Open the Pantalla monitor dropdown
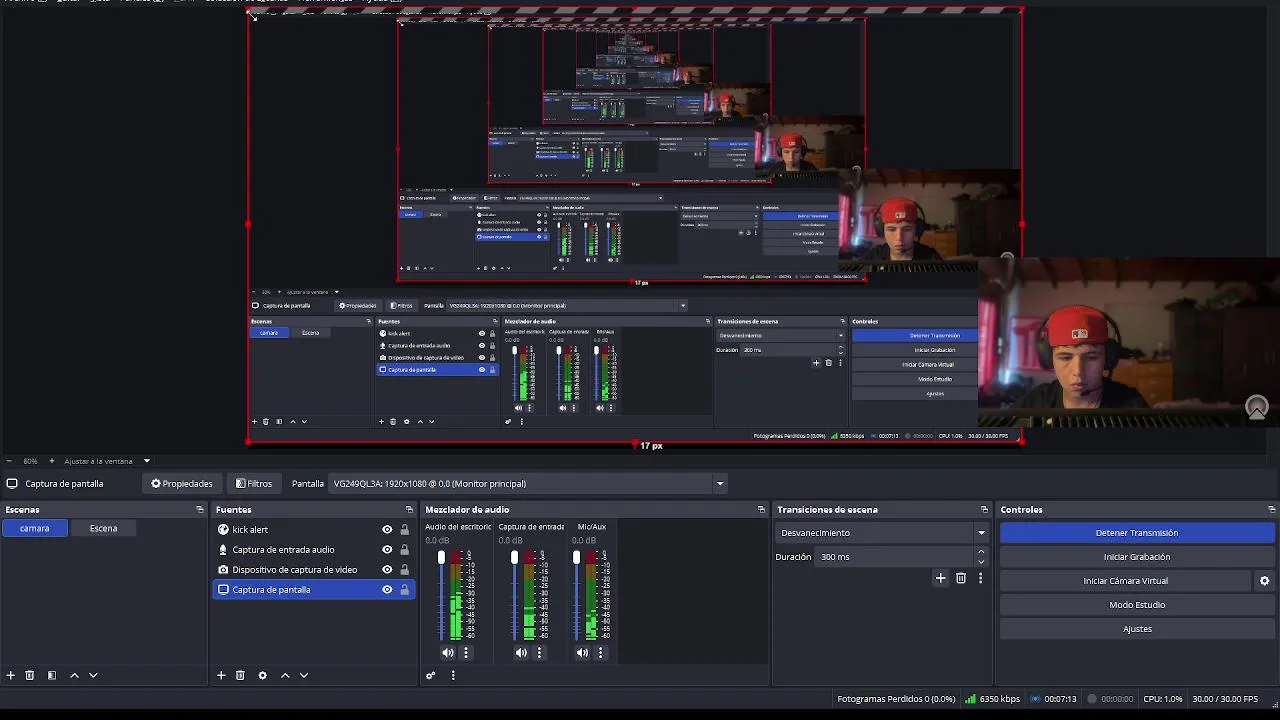Screen dimensions: 1280x720 pyautogui.click(x=528, y=484)
